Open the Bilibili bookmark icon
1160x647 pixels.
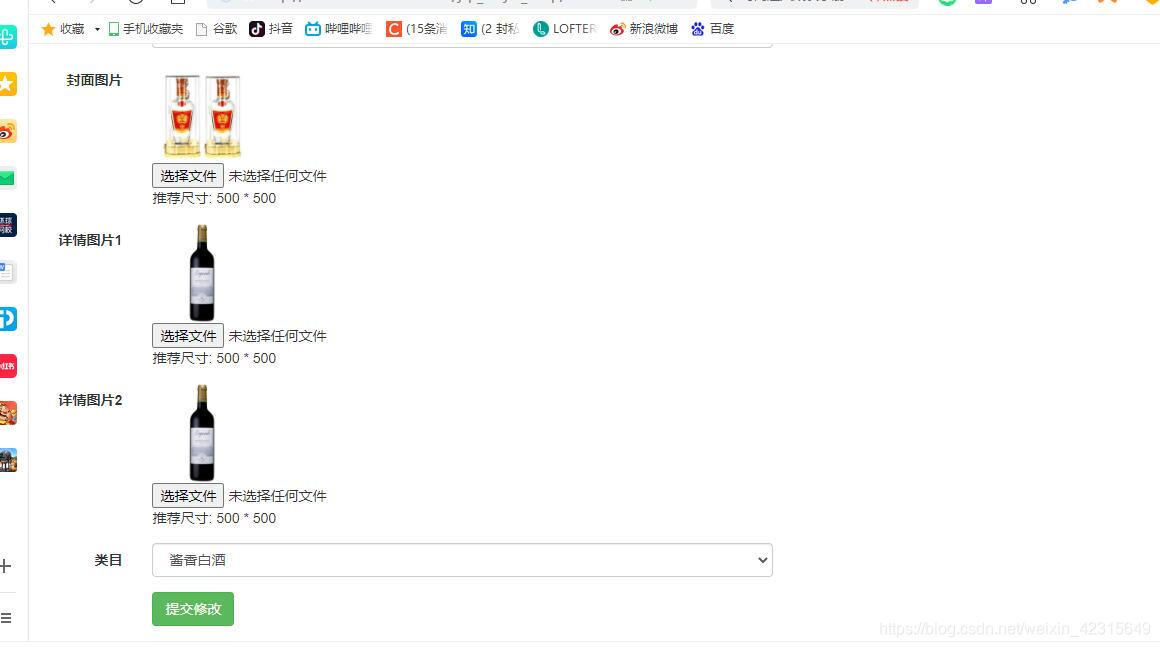pos(313,29)
